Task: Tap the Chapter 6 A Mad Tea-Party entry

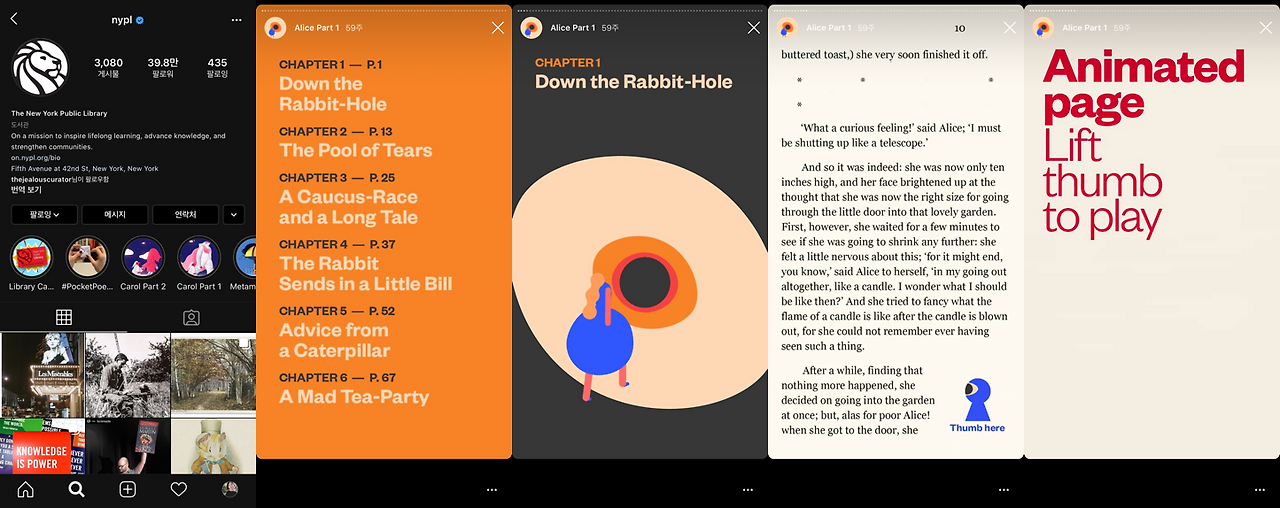Action: pyautogui.click(x=354, y=388)
